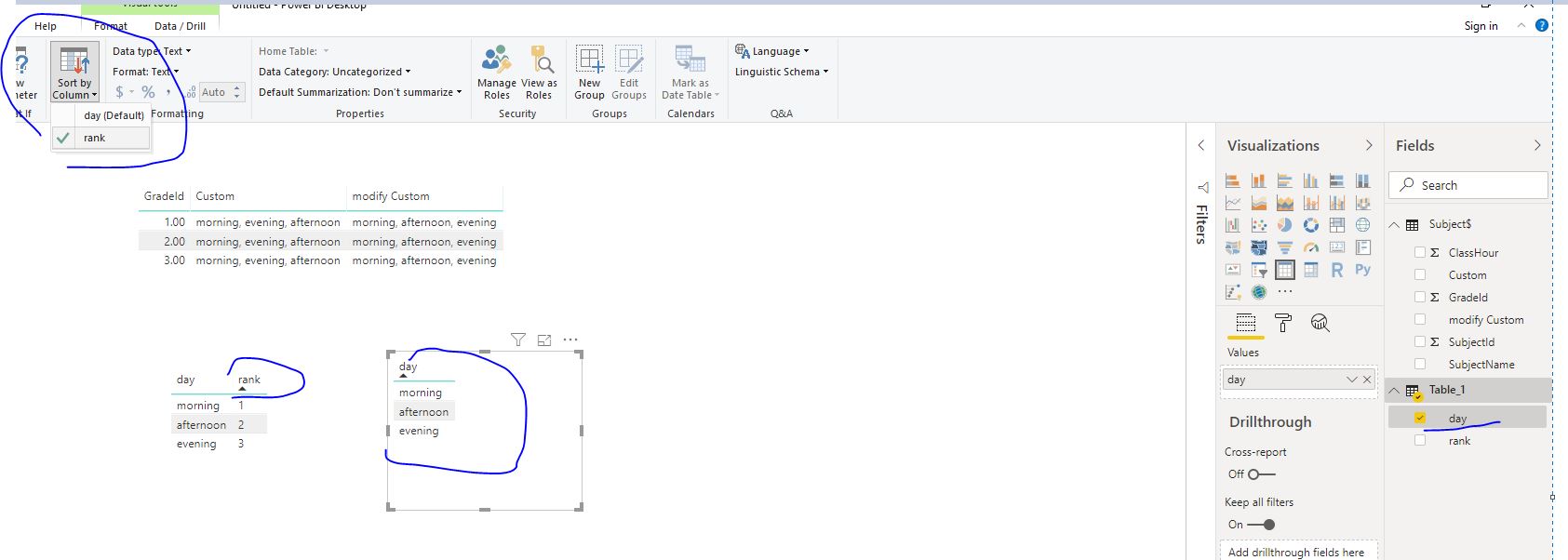This screenshot has height=560, width=1568.
Task: Open More options ellipsis on visual
Action: tap(570, 340)
